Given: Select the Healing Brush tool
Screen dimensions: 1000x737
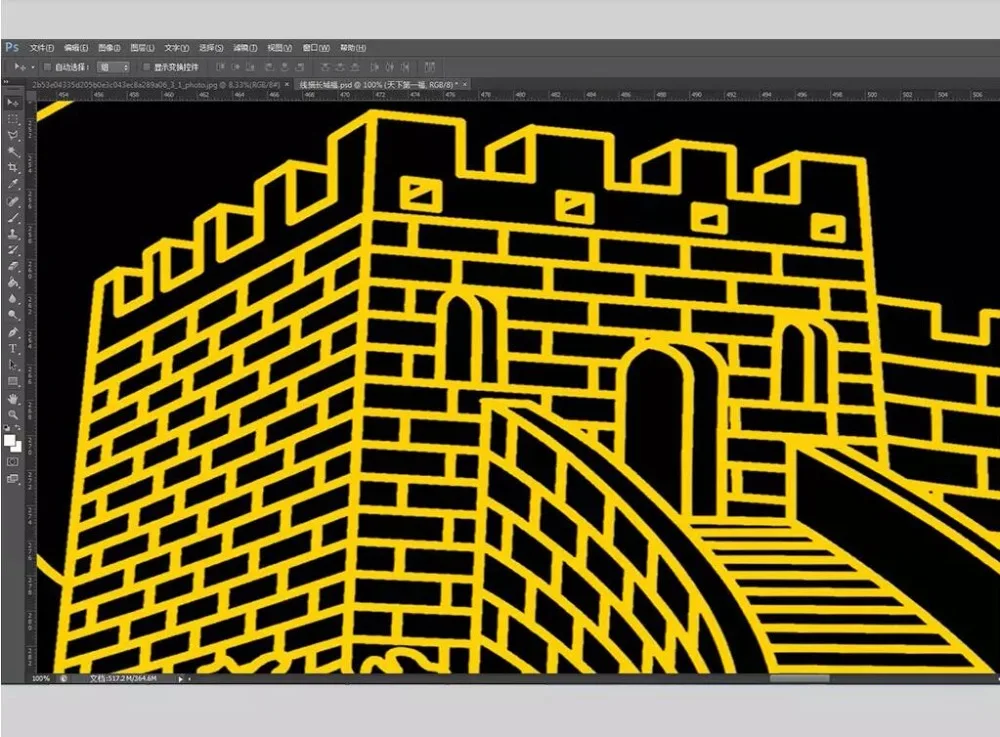Looking at the screenshot, I should [13, 201].
